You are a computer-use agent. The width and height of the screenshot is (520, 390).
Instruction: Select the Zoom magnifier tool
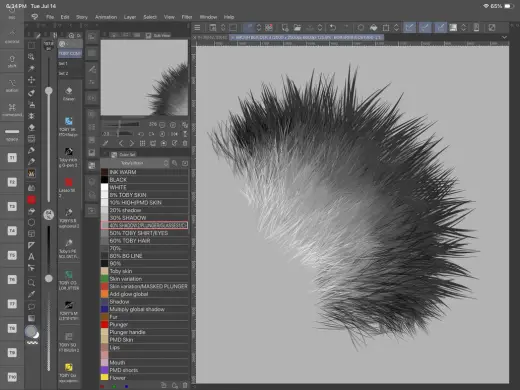point(31,283)
